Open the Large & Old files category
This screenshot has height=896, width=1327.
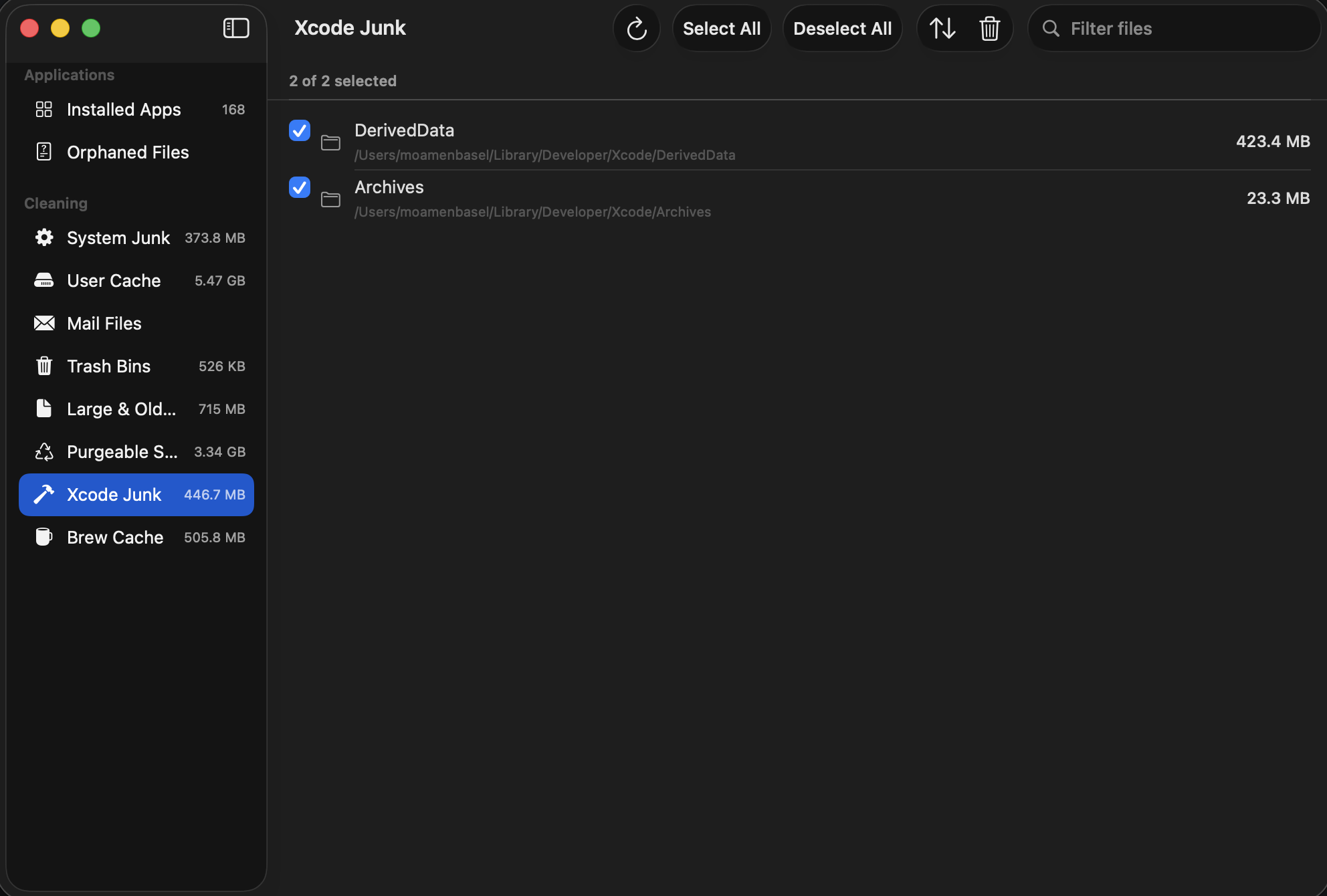(120, 409)
